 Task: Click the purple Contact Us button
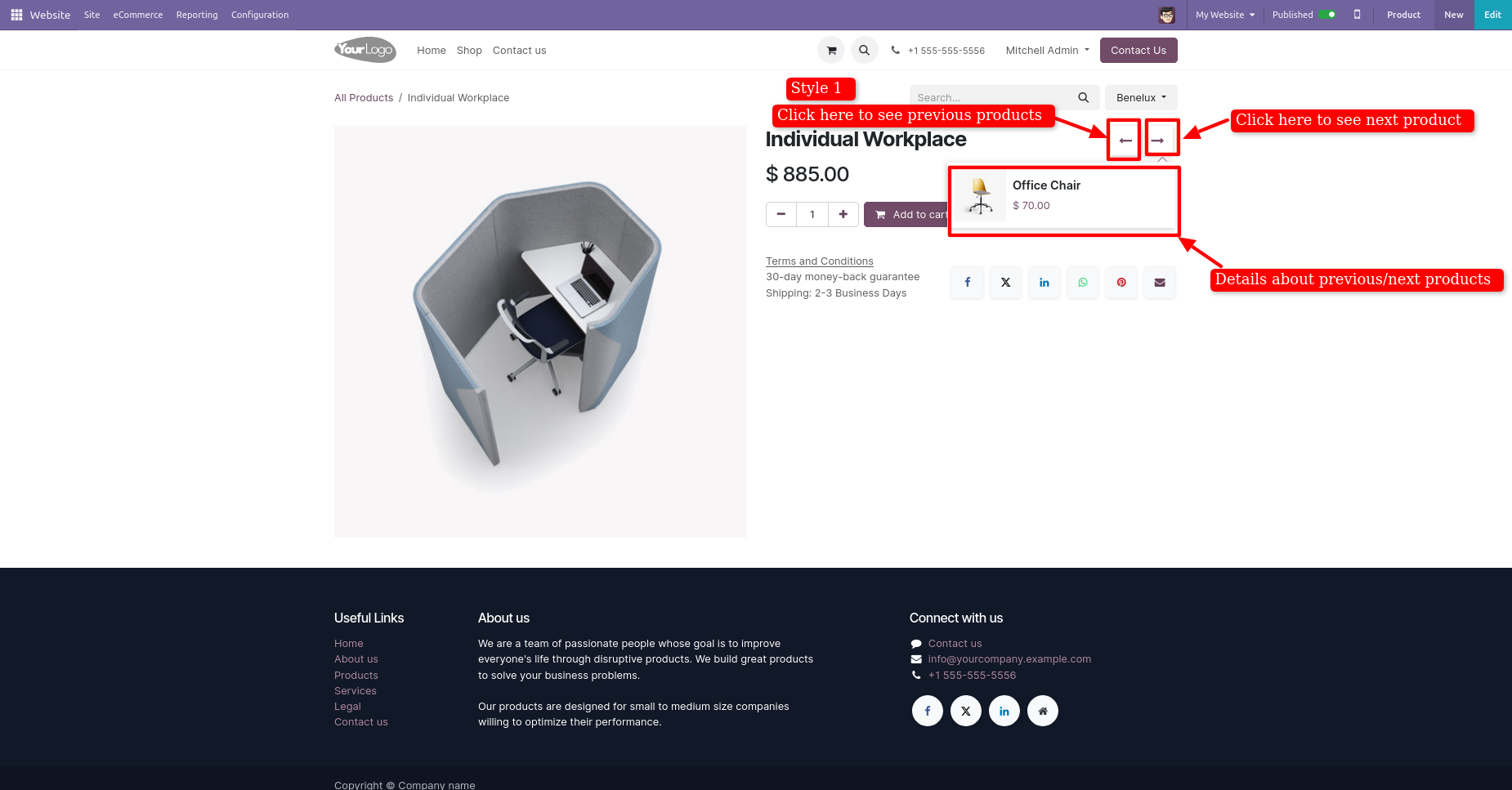(x=1138, y=50)
